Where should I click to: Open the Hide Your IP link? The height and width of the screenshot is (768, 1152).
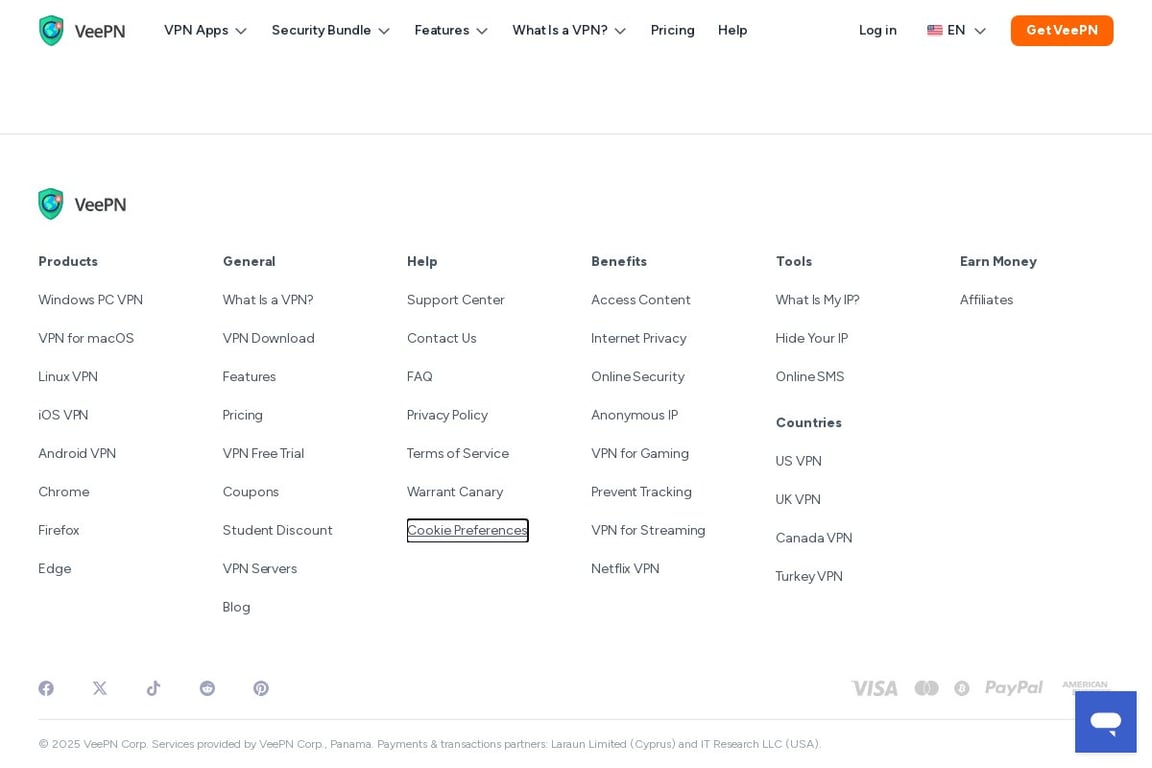(811, 338)
